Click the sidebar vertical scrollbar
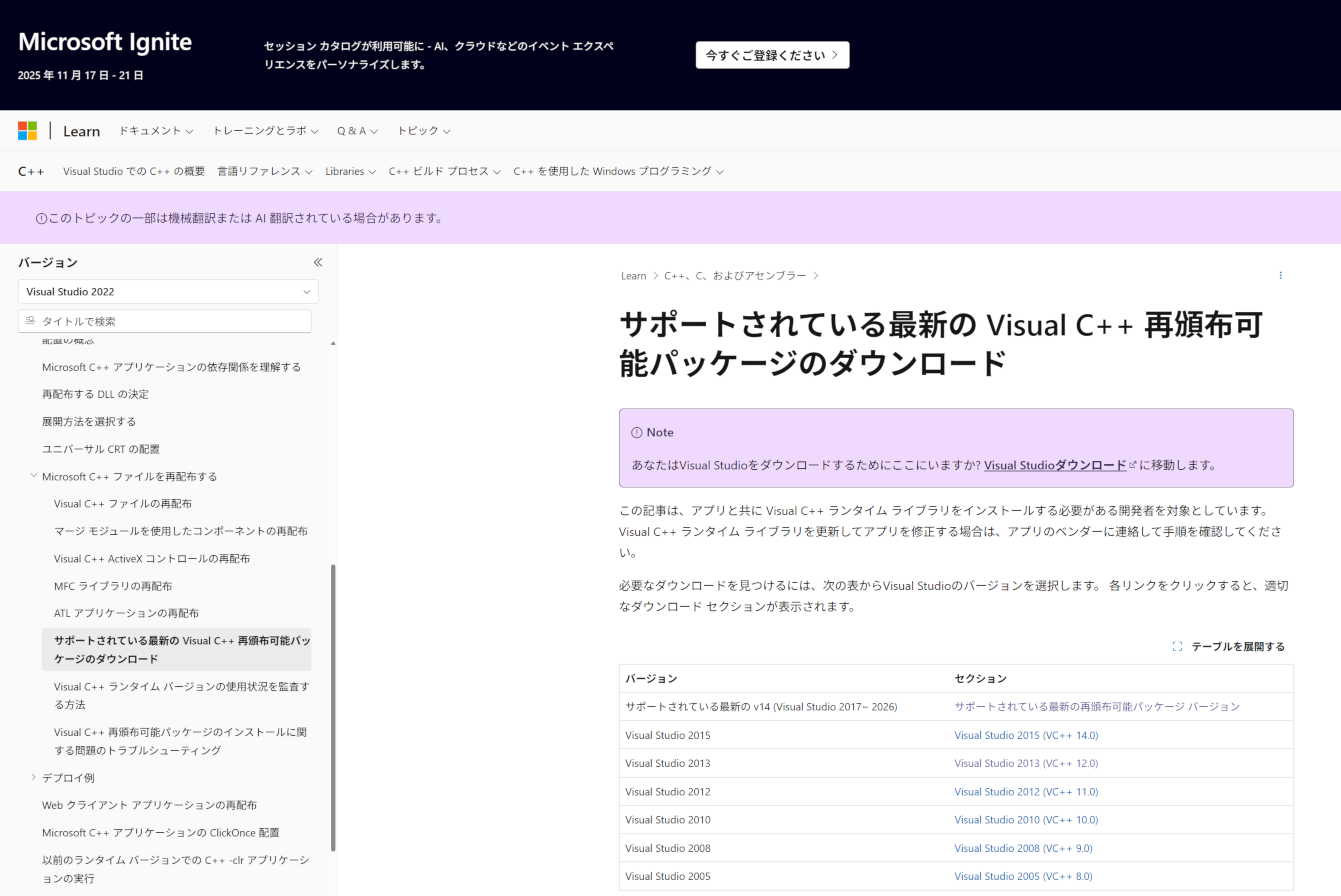 tap(333, 707)
